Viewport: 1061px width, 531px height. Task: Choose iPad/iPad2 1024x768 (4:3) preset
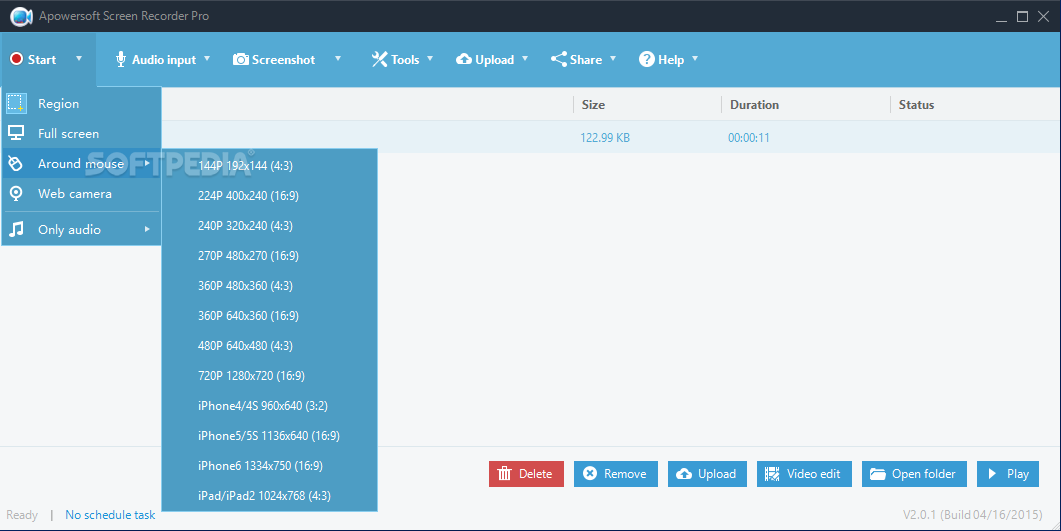pos(269,496)
